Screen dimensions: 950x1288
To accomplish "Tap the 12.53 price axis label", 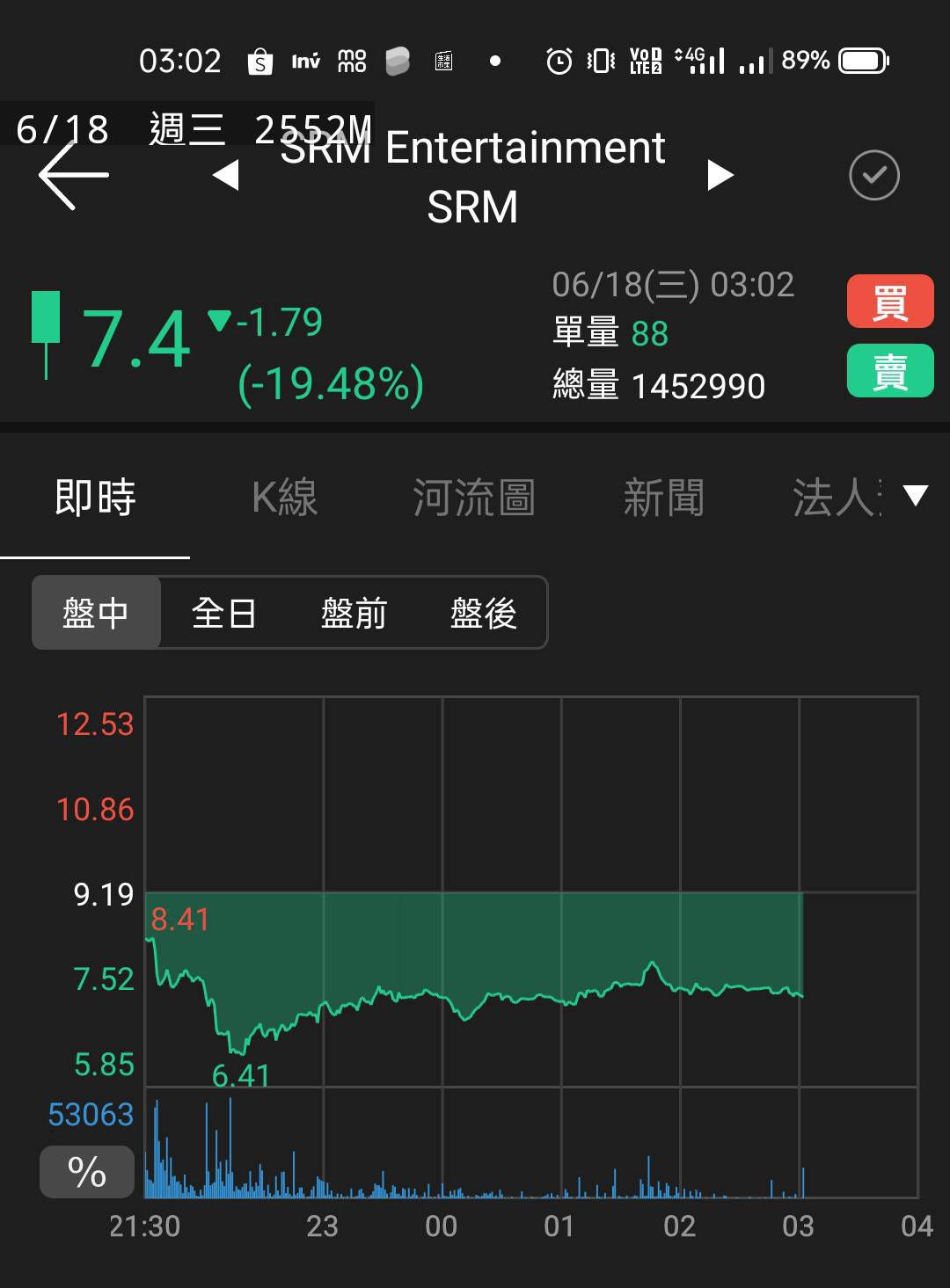I will pyautogui.click(x=95, y=724).
